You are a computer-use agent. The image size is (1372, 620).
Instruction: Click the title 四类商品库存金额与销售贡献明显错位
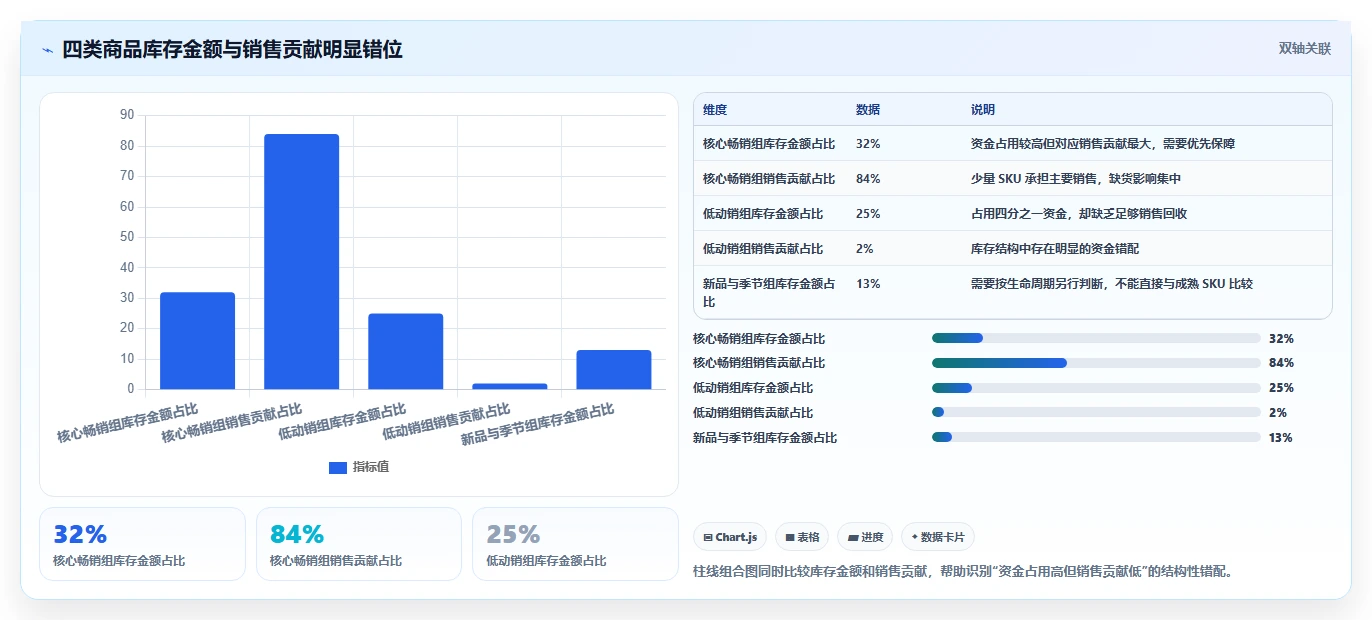click(x=232, y=50)
